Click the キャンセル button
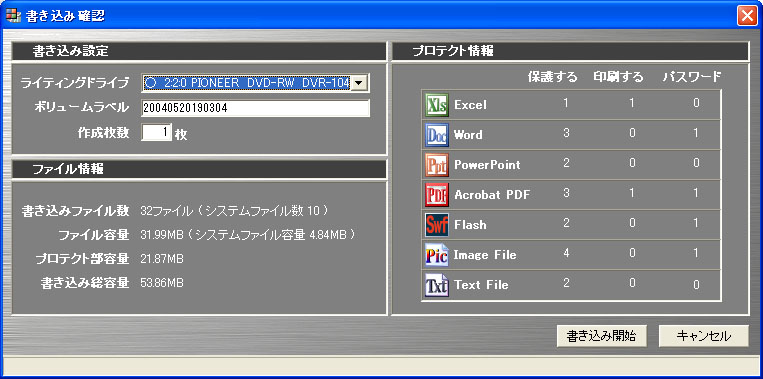763x379 pixels. (x=704, y=336)
